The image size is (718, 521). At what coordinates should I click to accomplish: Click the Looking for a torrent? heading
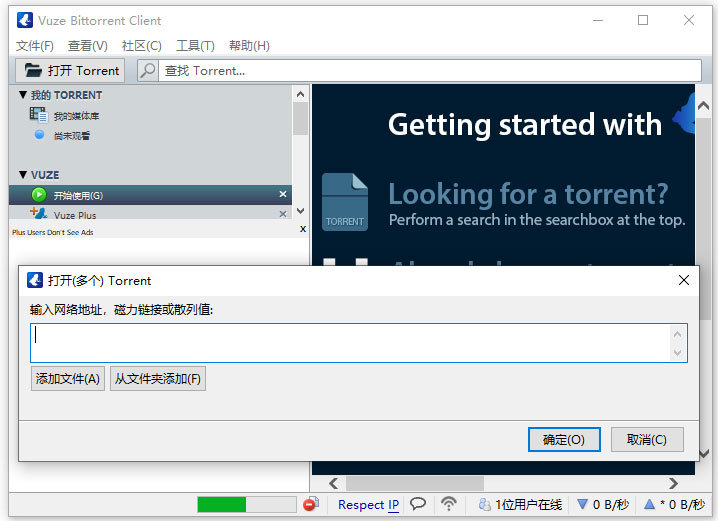[x=528, y=194]
